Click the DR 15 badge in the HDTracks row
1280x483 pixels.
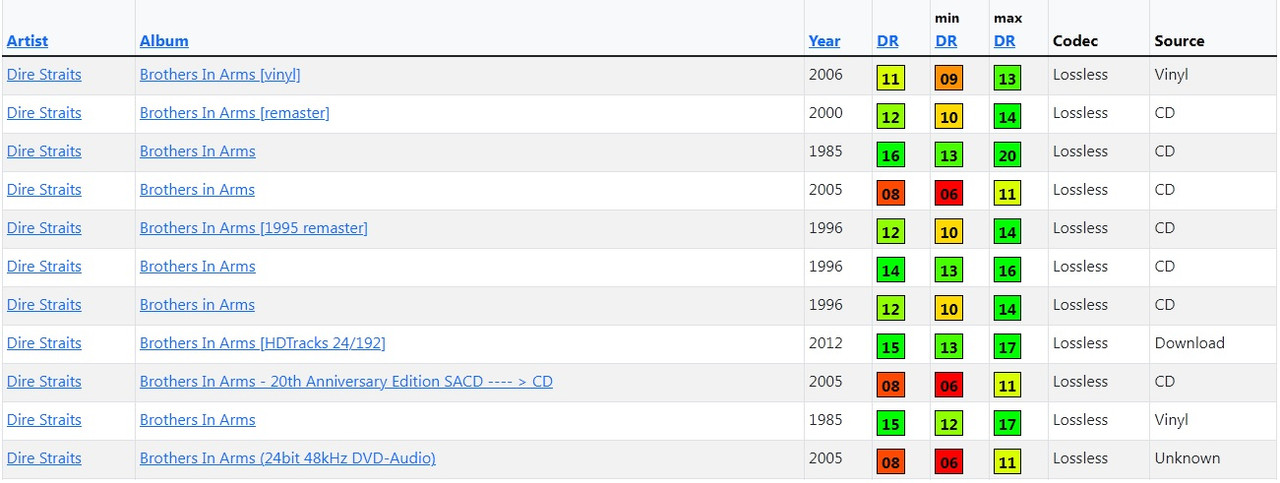coord(891,347)
